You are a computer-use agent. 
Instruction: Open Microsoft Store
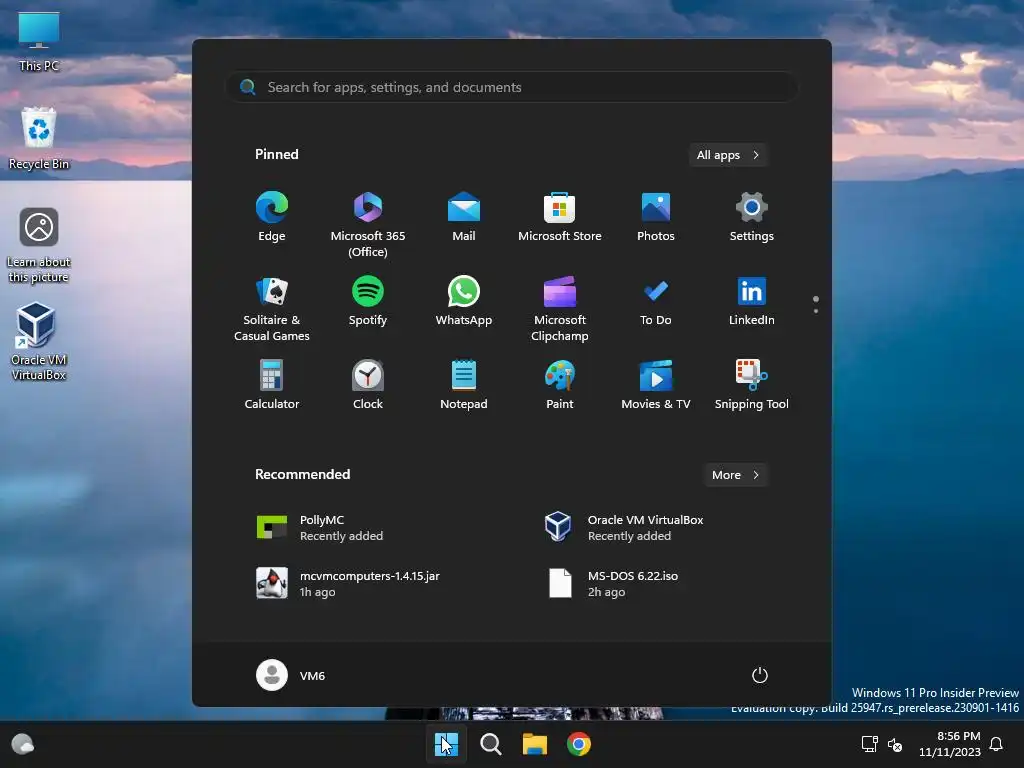click(560, 218)
